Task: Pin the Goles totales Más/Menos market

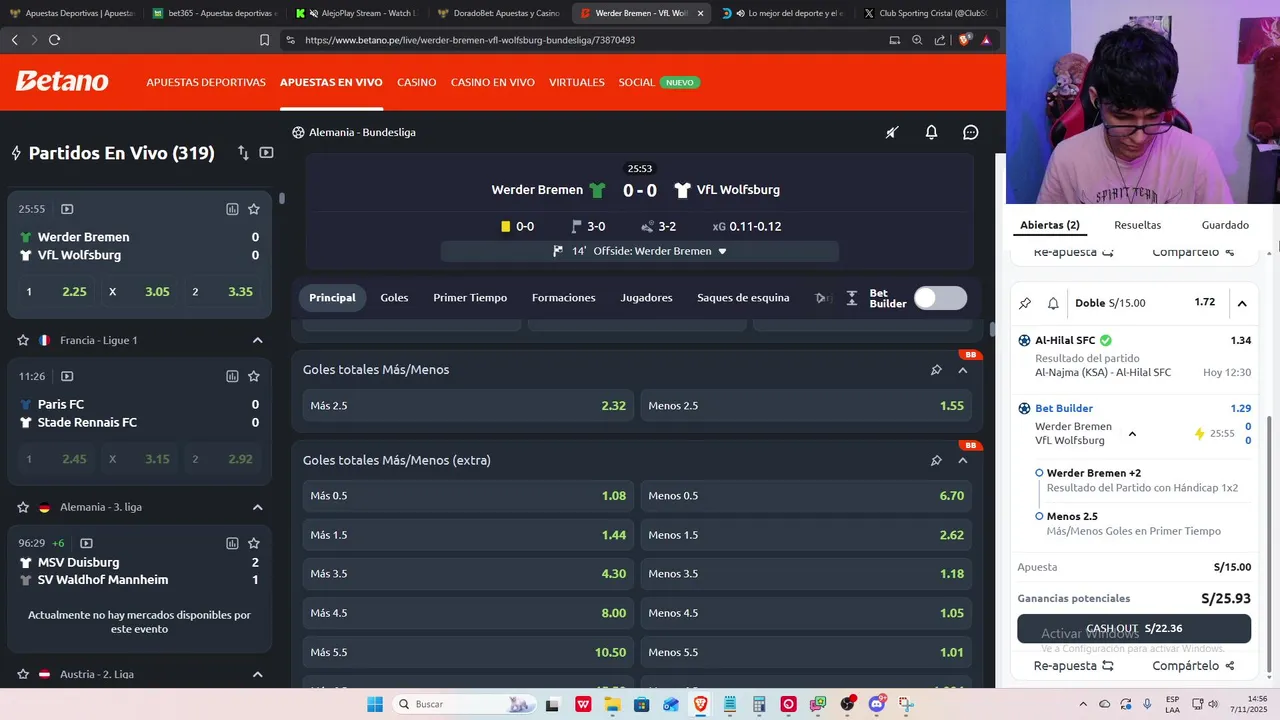Action: tap(936, 370)
